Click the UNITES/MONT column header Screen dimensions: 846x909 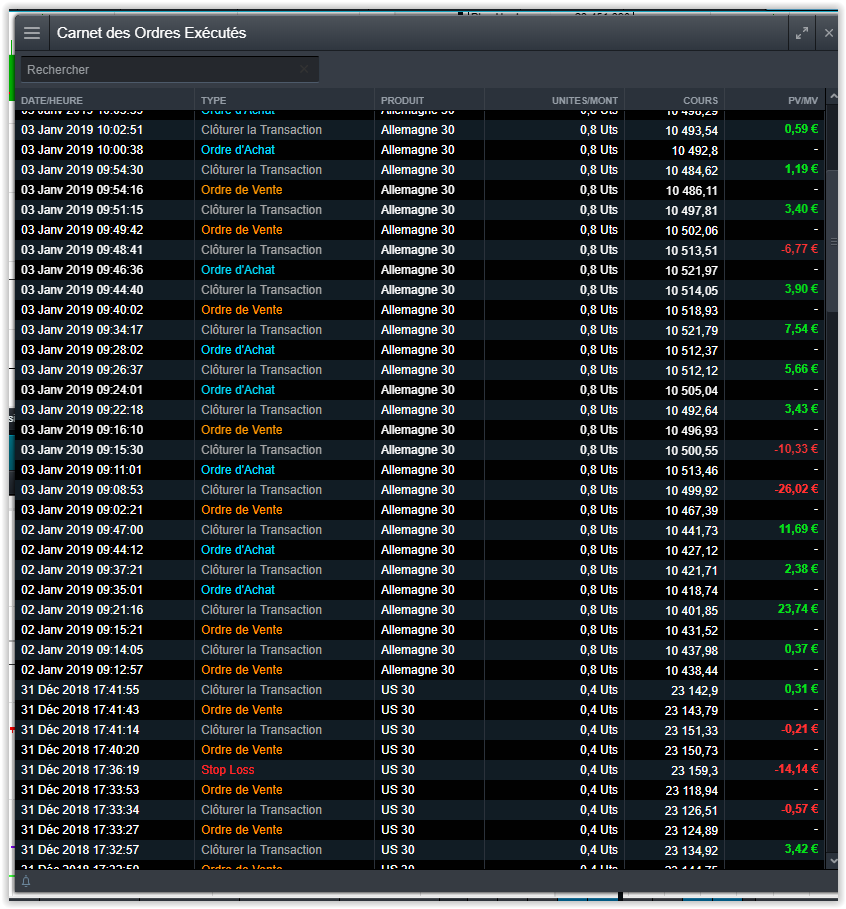[x=584, y=100]
